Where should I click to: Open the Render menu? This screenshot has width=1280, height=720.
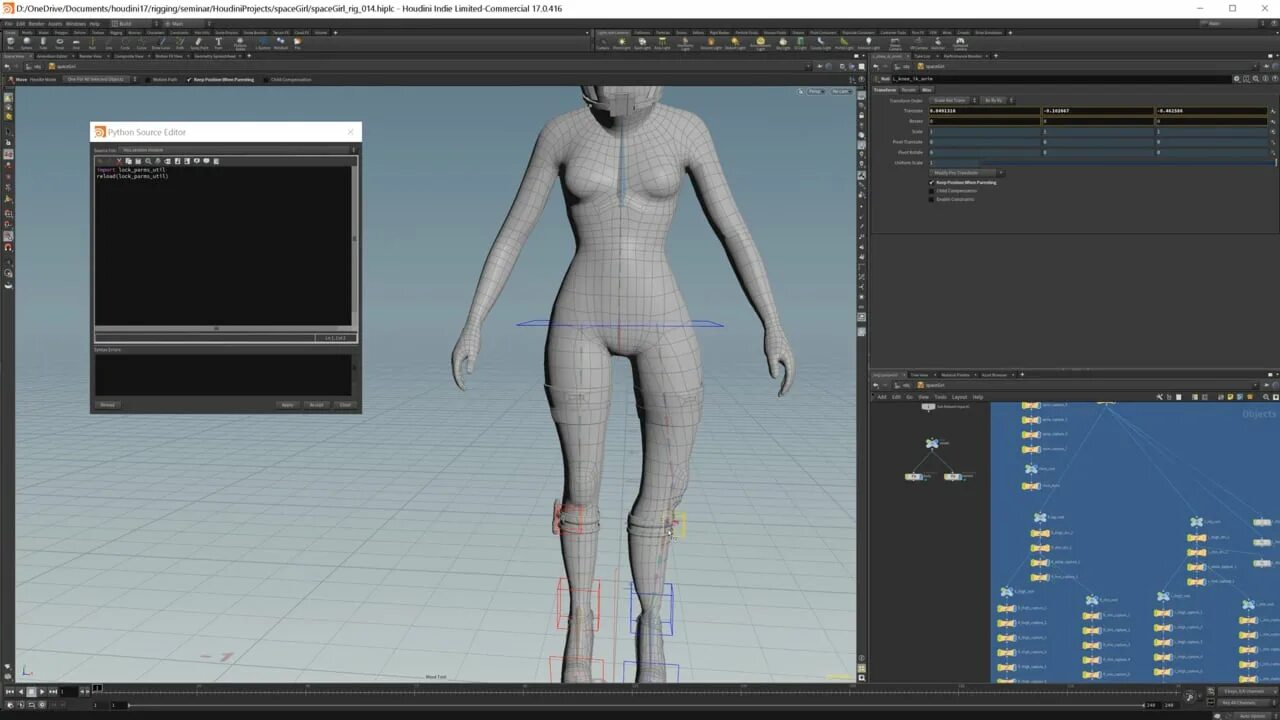37,23
